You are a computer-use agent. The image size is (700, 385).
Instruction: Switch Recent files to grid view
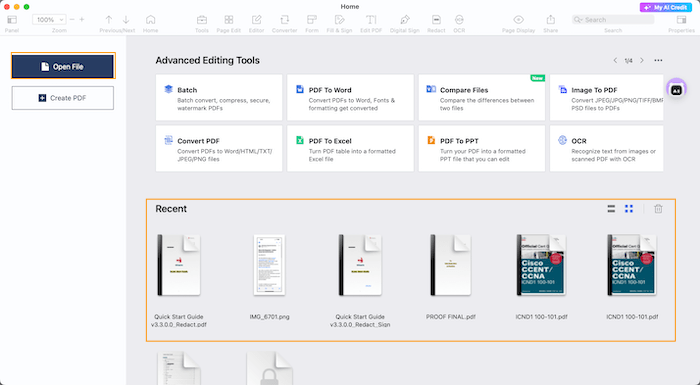point(629,209)
